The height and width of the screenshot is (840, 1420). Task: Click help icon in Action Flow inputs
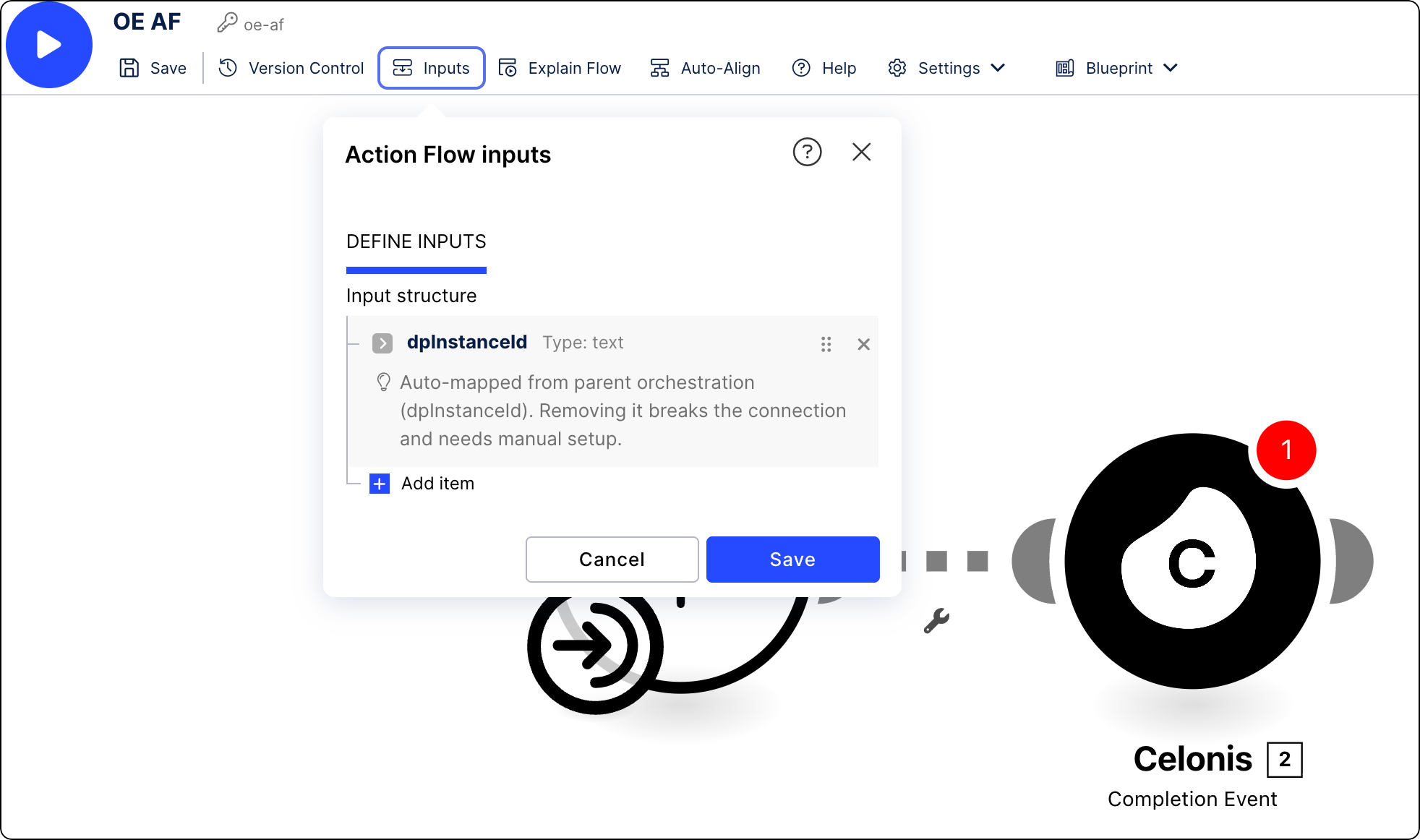point(807,152)
